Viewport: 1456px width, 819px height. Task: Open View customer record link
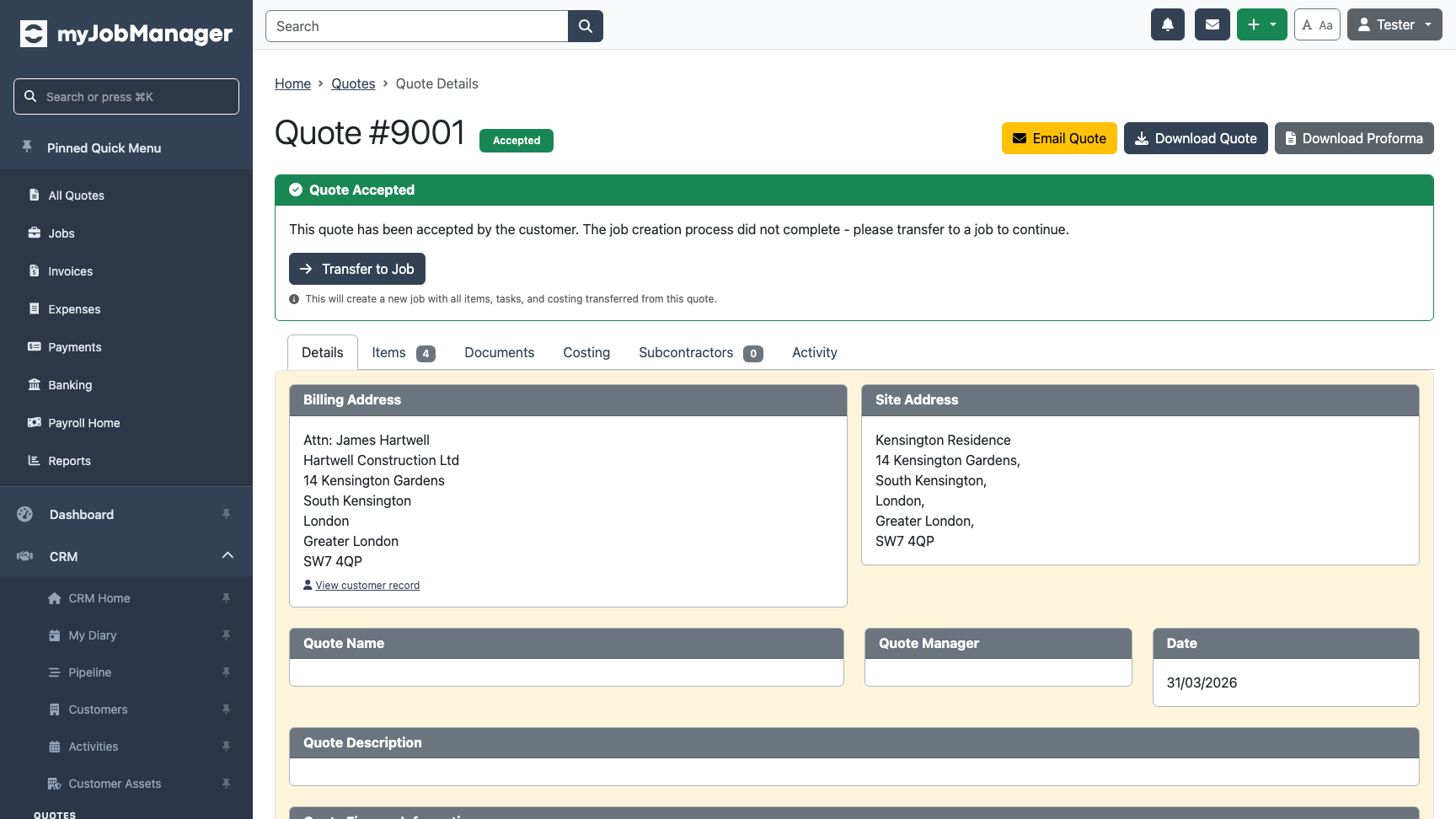[x=367, y=586]
